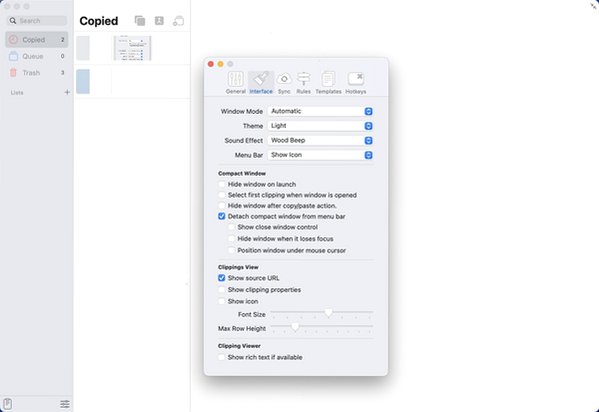Select the Interface preferences tab
This screenshot has width=599, height=412.
[x=261, y=83]
